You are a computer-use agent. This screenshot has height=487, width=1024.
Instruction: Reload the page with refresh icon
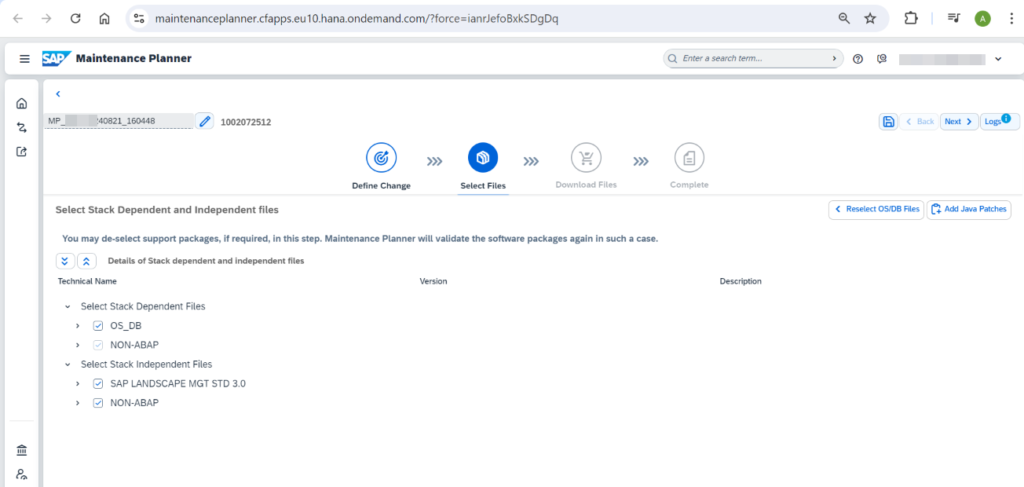75,19
